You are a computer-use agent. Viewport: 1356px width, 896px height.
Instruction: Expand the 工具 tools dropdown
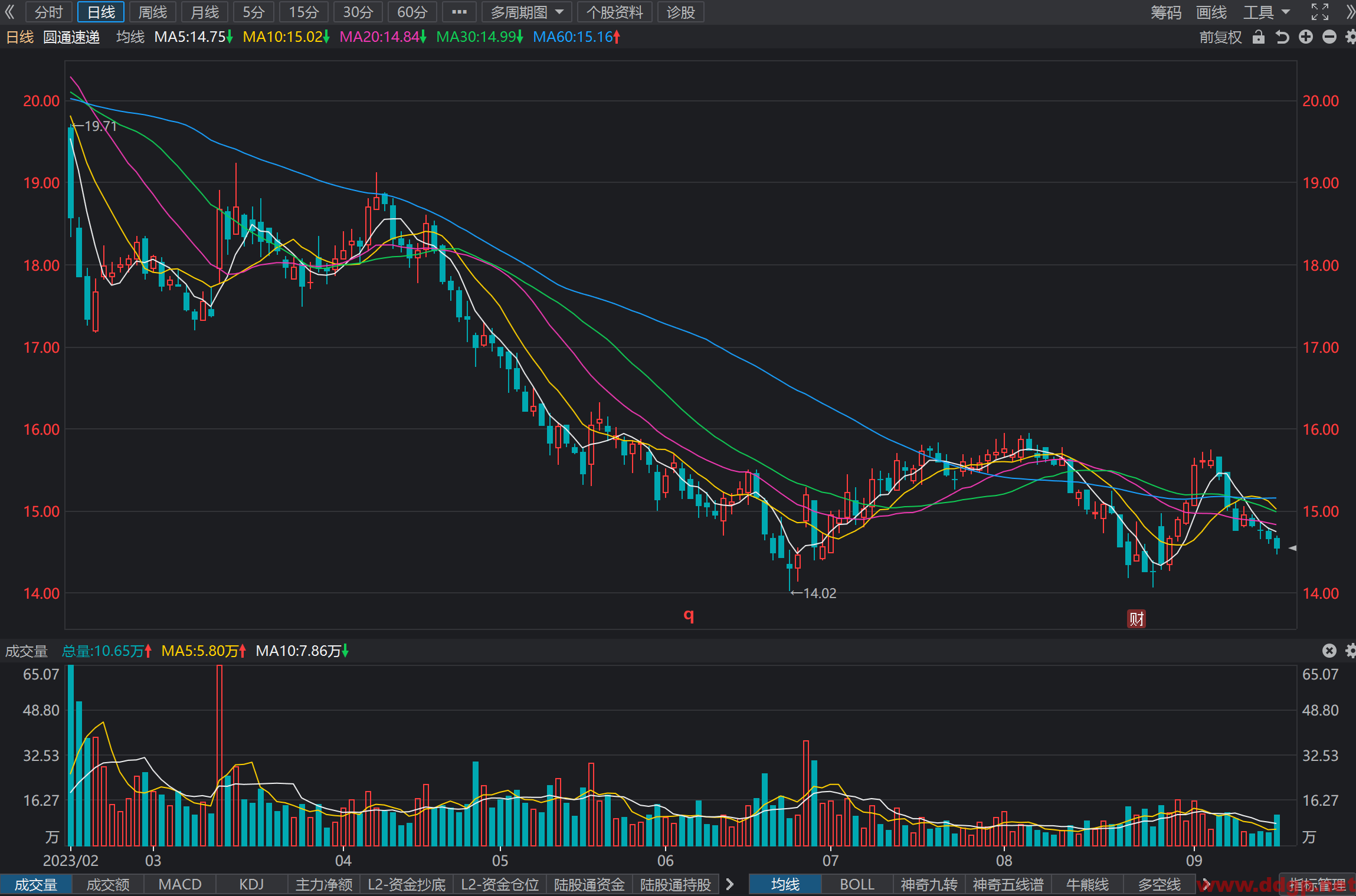pos(1266,12)
